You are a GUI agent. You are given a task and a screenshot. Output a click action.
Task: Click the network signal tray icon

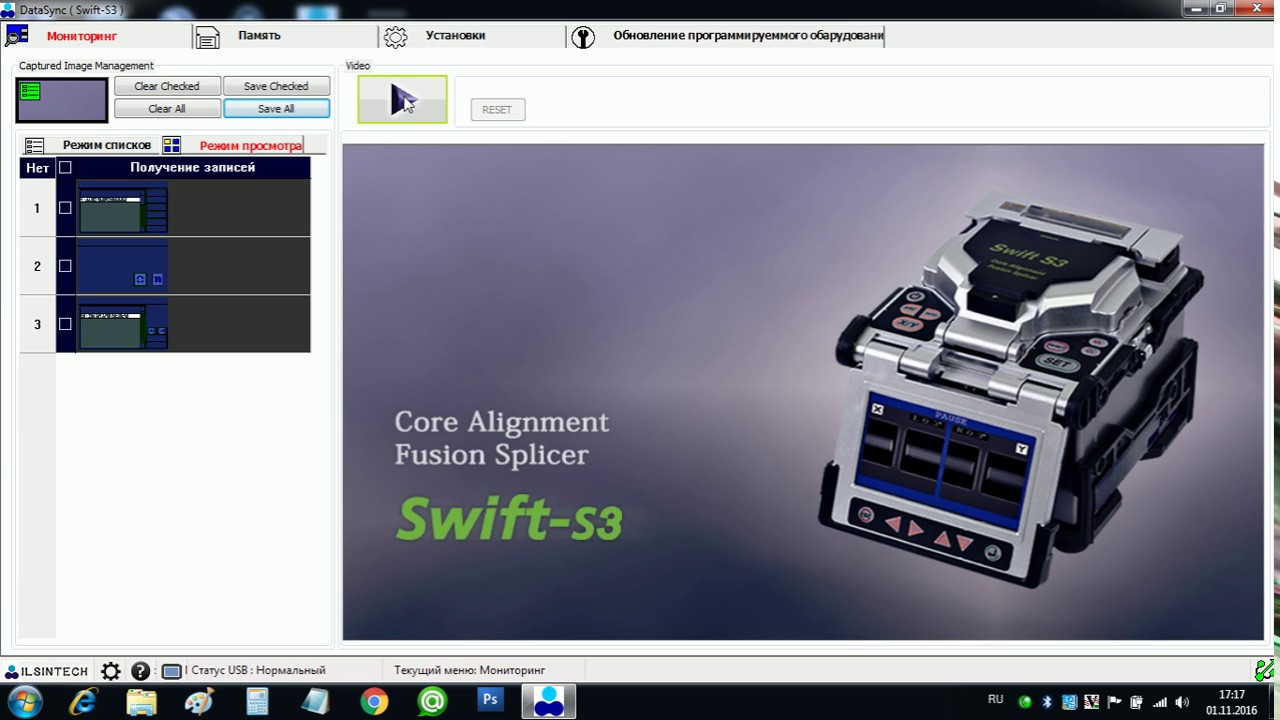pyautogui.click(x=1160, y=702)
